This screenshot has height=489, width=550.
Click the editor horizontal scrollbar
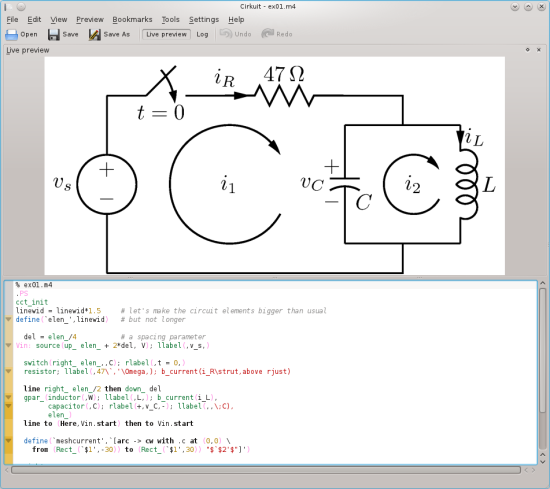coord(266,470)
